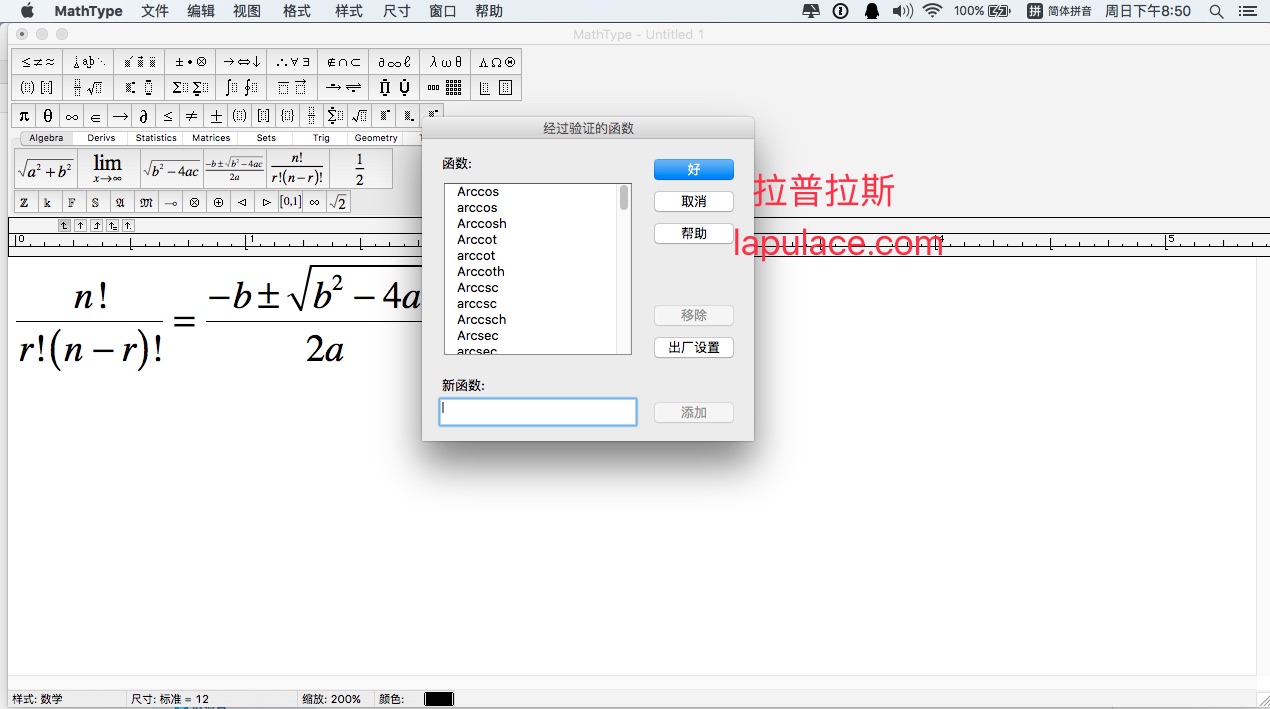The image size is (1270, 709).
Task: Click the n!/r!(n-r)! combination formula tile
Action: 298,168
